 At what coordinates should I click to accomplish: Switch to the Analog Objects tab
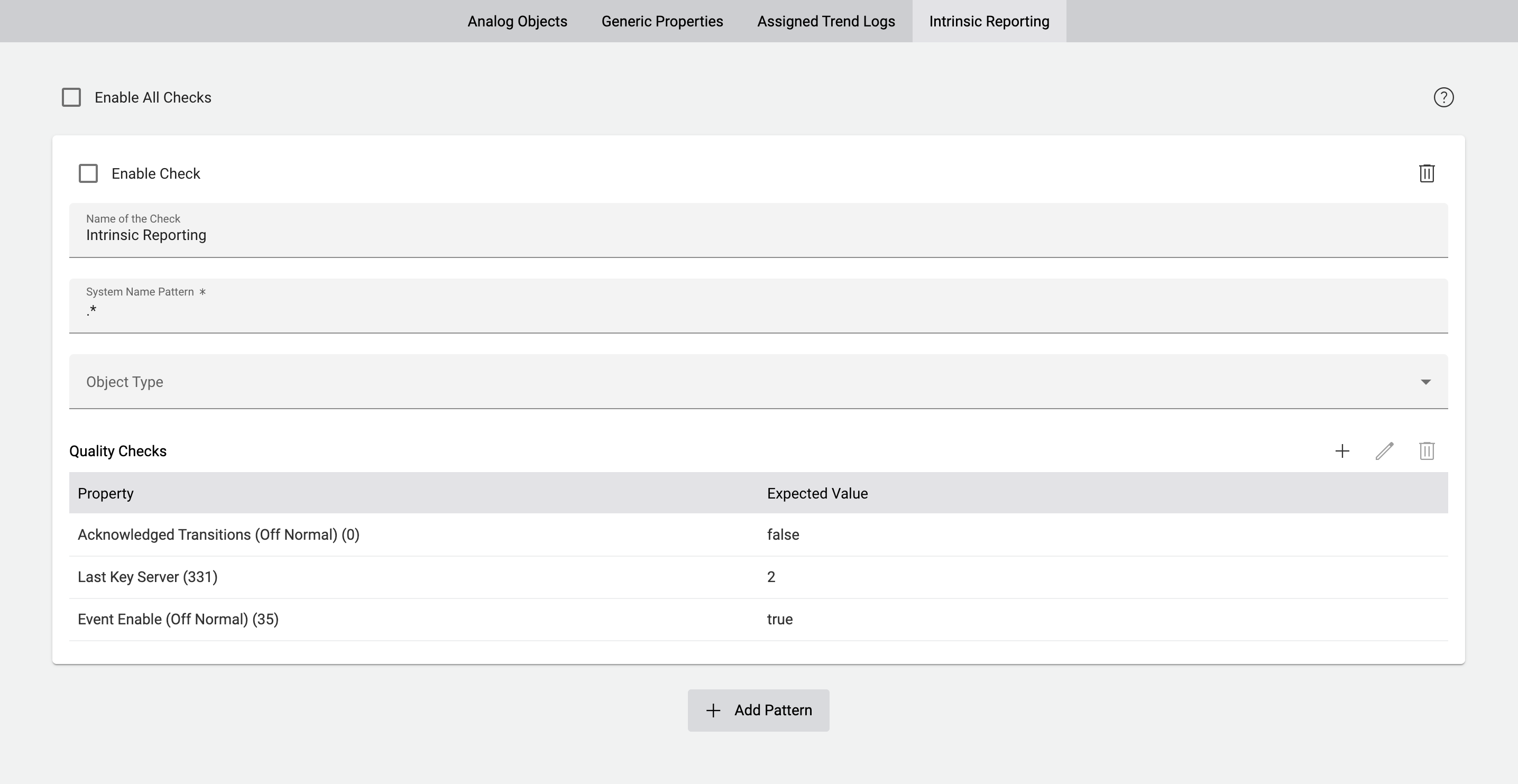tap(517, 21)
